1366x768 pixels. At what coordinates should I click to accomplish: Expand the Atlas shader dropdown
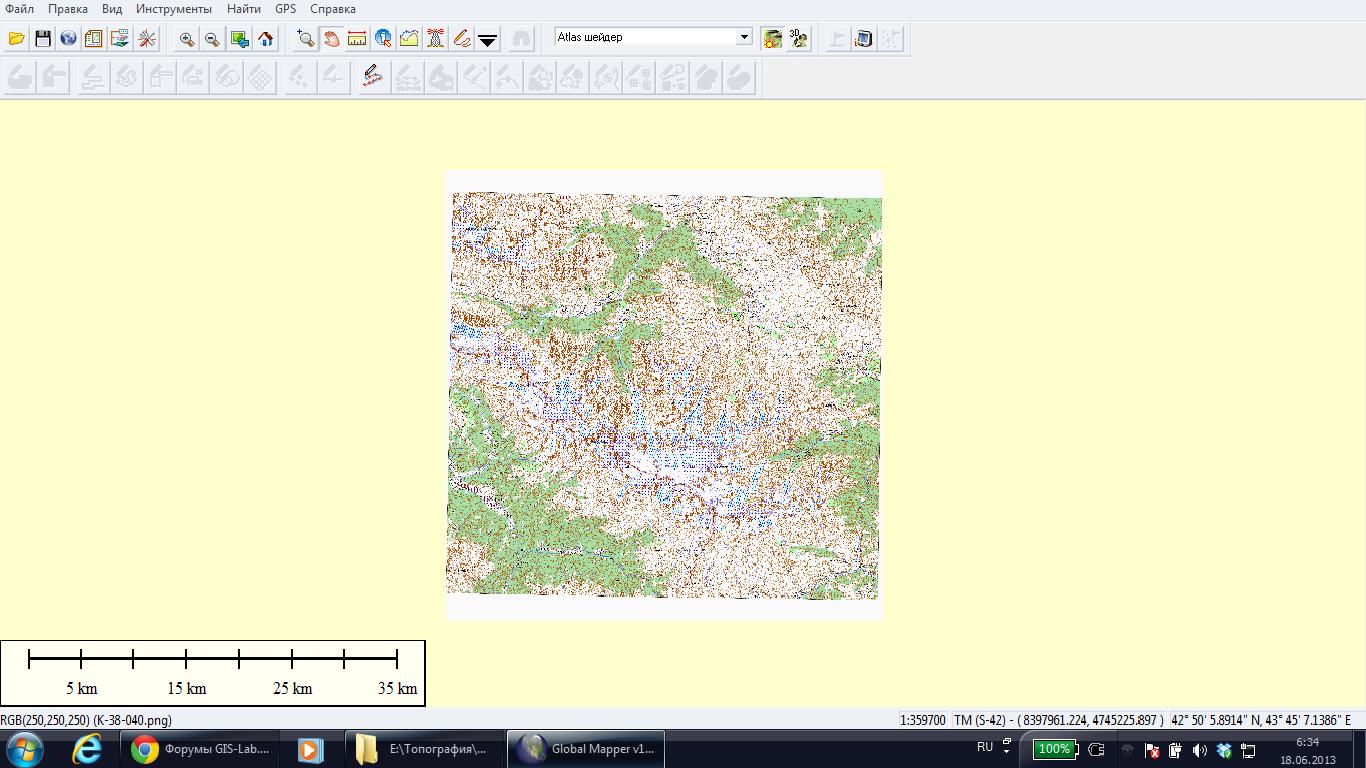pos(743,37)
